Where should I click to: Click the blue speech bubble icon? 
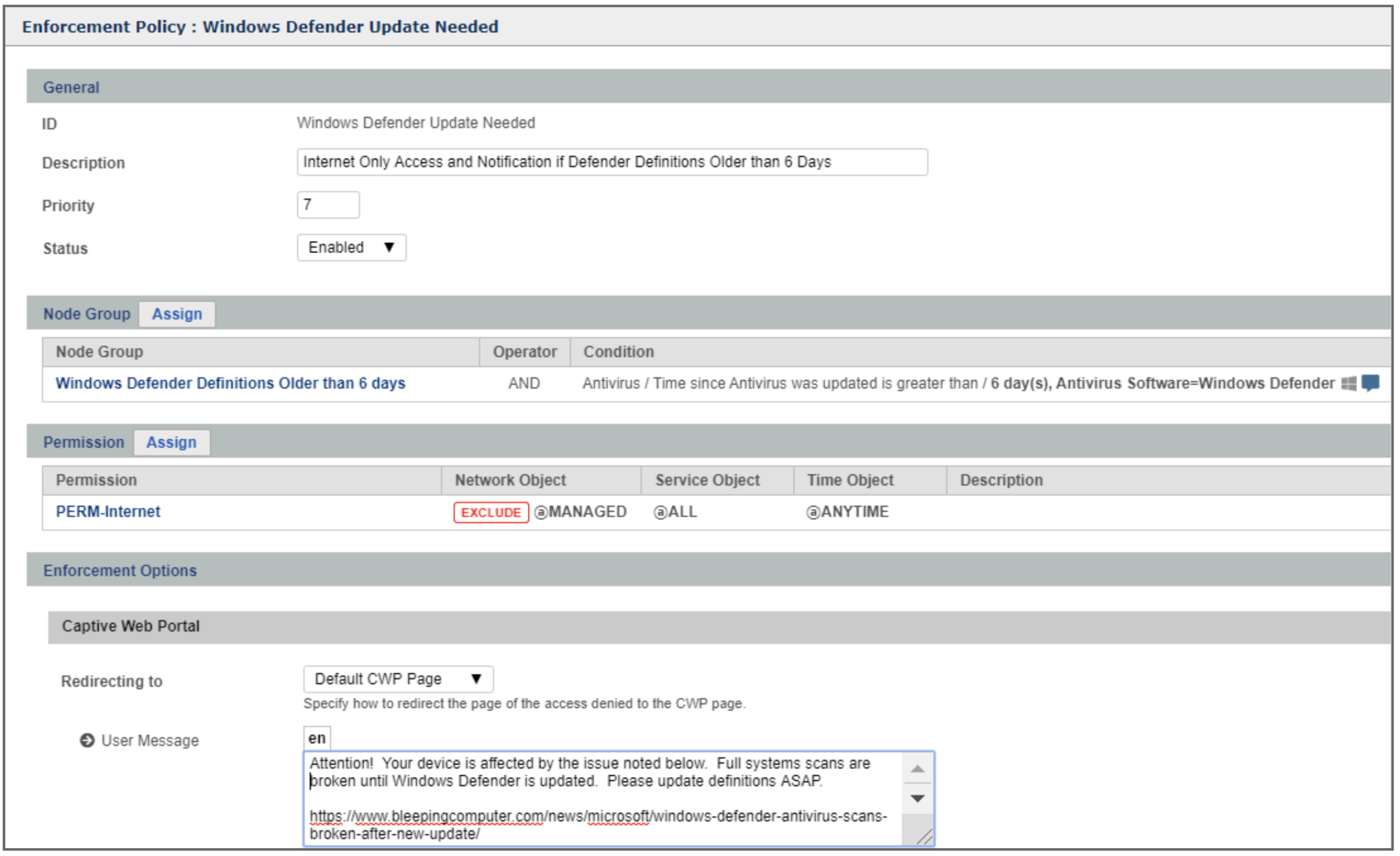(1370, 383)
